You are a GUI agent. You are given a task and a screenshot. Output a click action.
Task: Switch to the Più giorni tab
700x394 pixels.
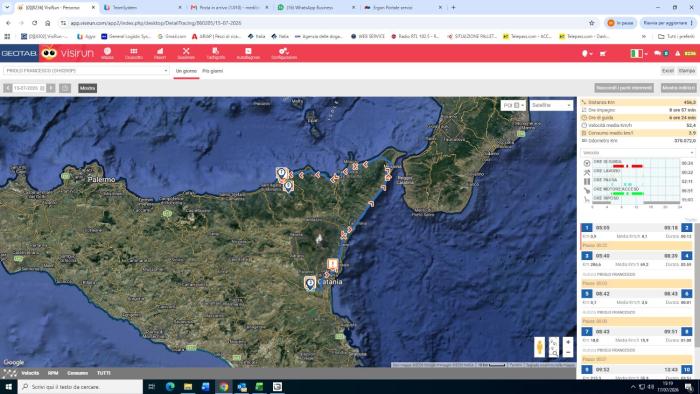click(x=212, y=71)
